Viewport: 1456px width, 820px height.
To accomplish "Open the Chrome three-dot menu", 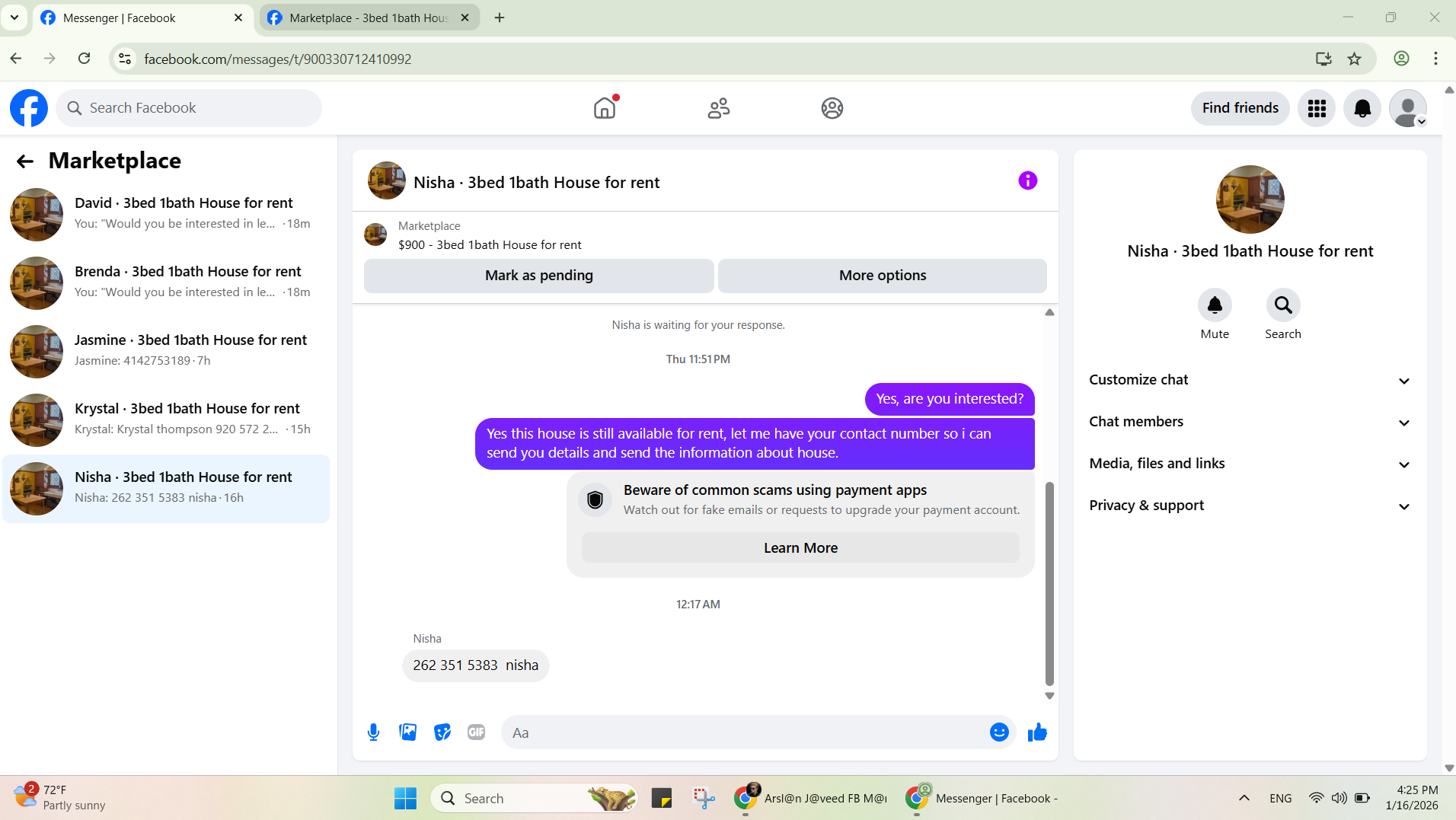I will pyautogui.click(x=1435, y=59).
